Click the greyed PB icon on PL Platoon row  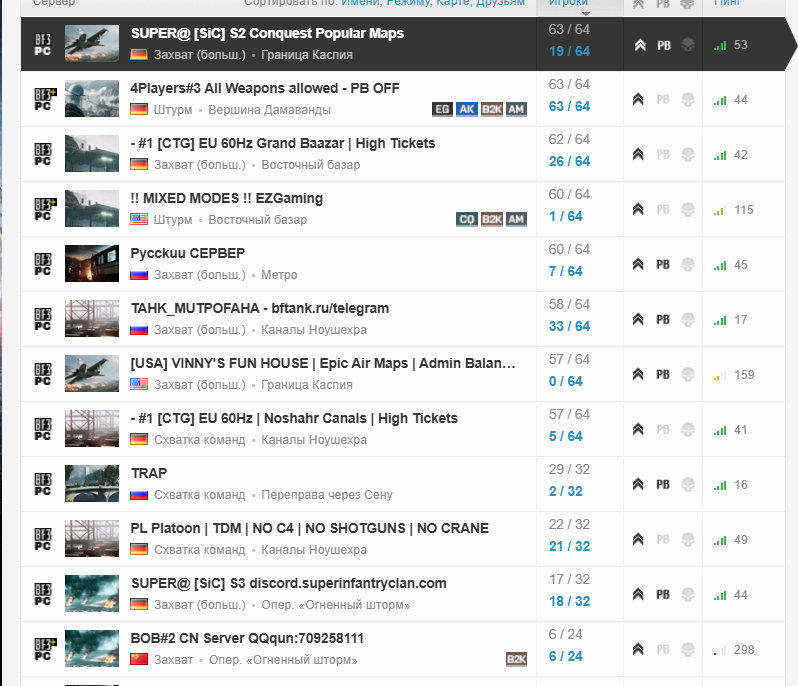[663, 539]
